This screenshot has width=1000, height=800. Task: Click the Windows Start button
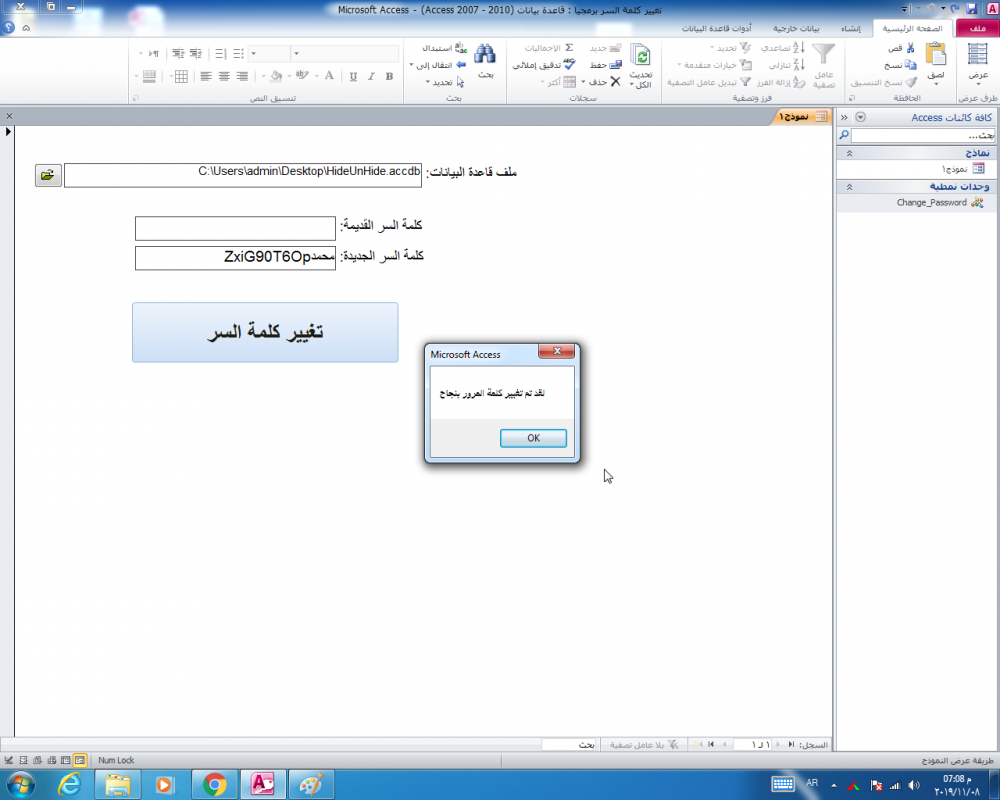point(20,784)
